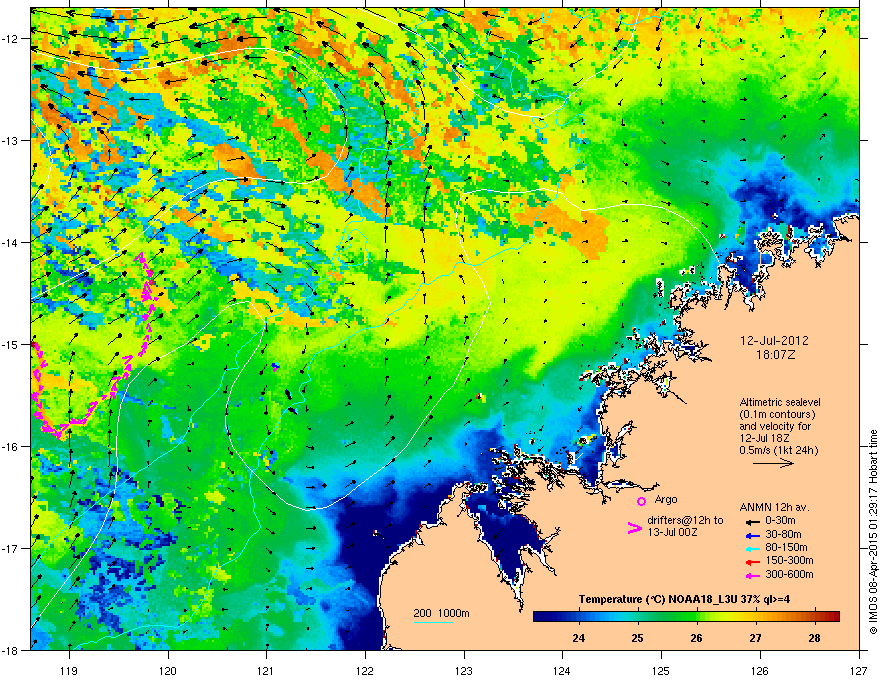Click the black 0-30m arrow legend symbol
This screenshot has height=680, width=880.
(751, 521)
